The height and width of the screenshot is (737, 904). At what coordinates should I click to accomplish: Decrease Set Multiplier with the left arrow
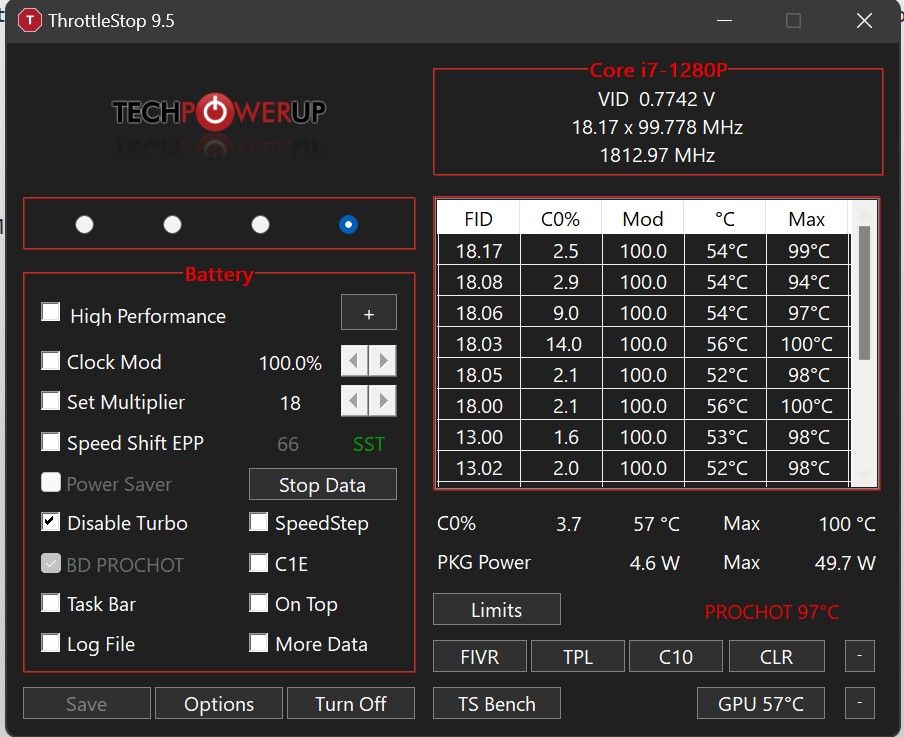[355, 401]
